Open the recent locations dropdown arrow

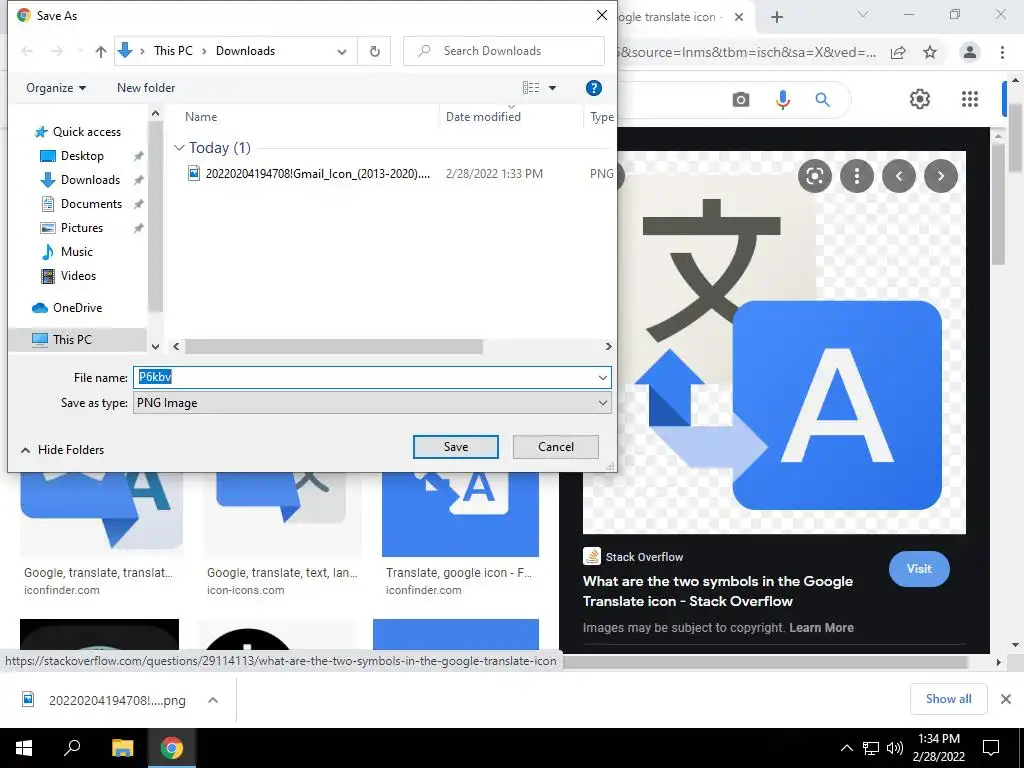(x=80, y=51)
